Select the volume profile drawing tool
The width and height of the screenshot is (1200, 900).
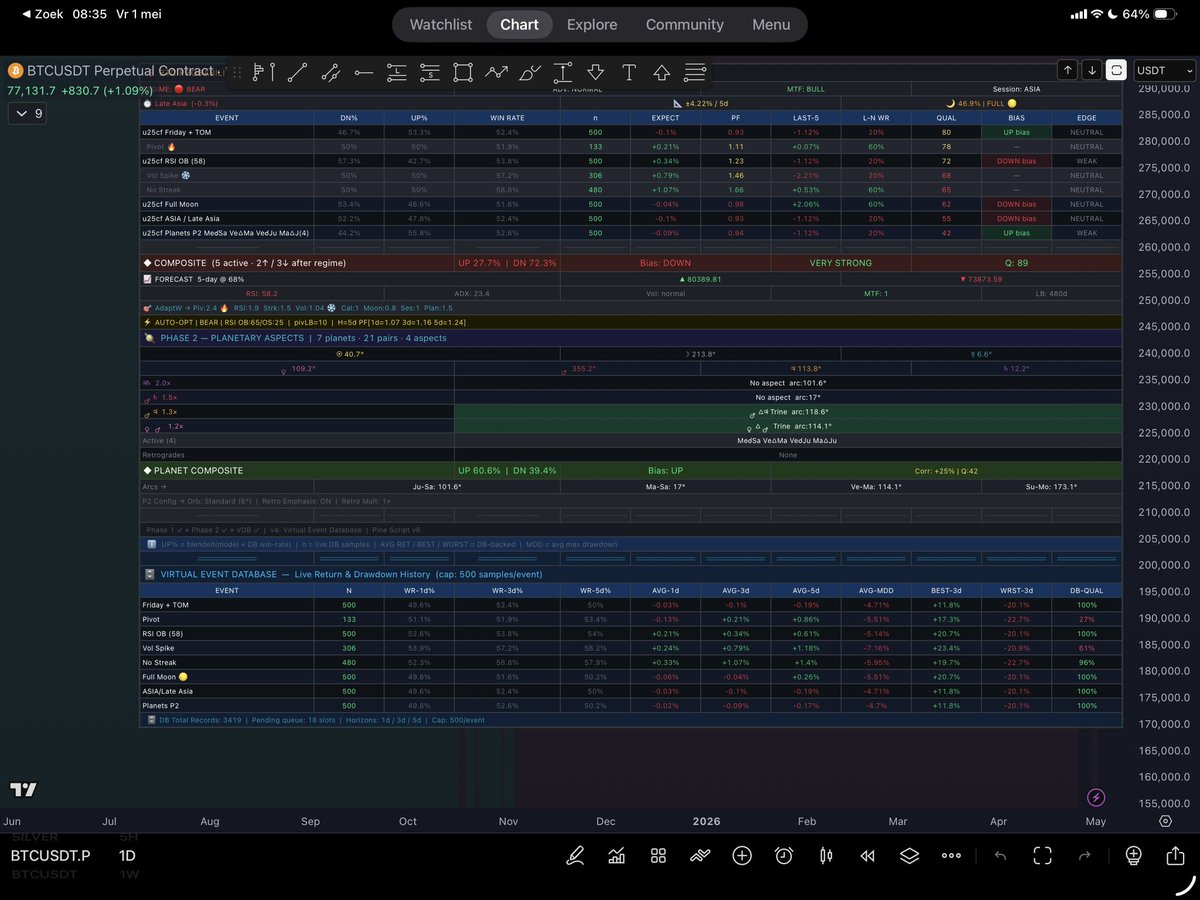click(264, 72)
